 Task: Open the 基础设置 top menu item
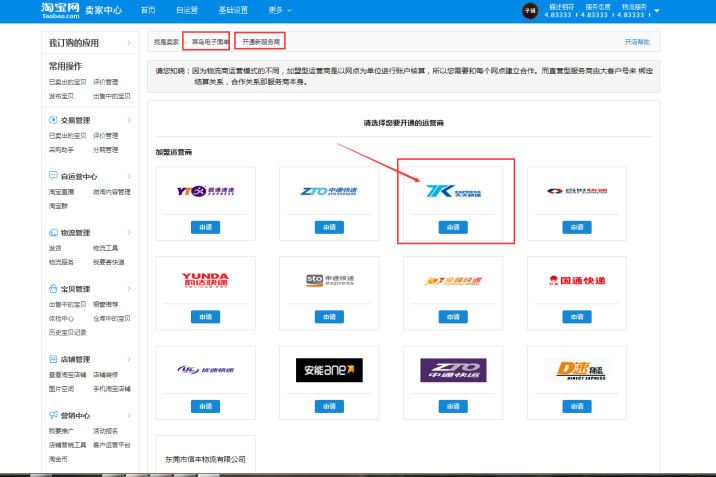coord(234,10)
